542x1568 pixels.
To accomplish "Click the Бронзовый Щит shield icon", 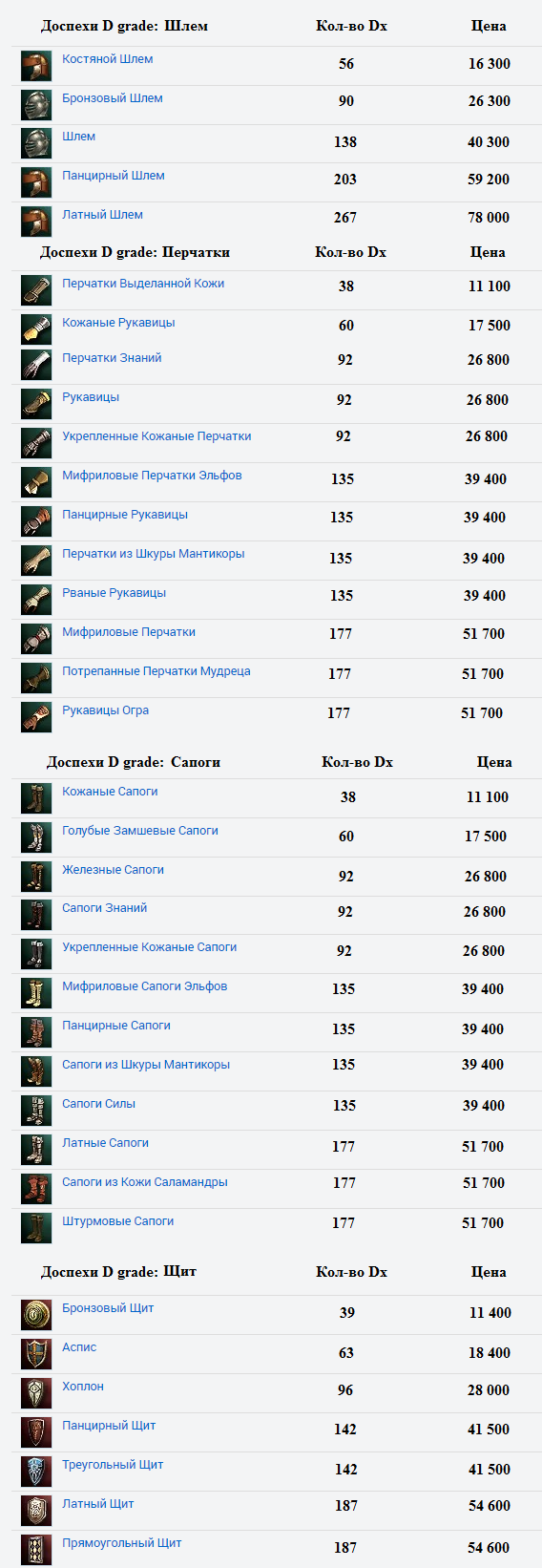I will pos(36,1315).
